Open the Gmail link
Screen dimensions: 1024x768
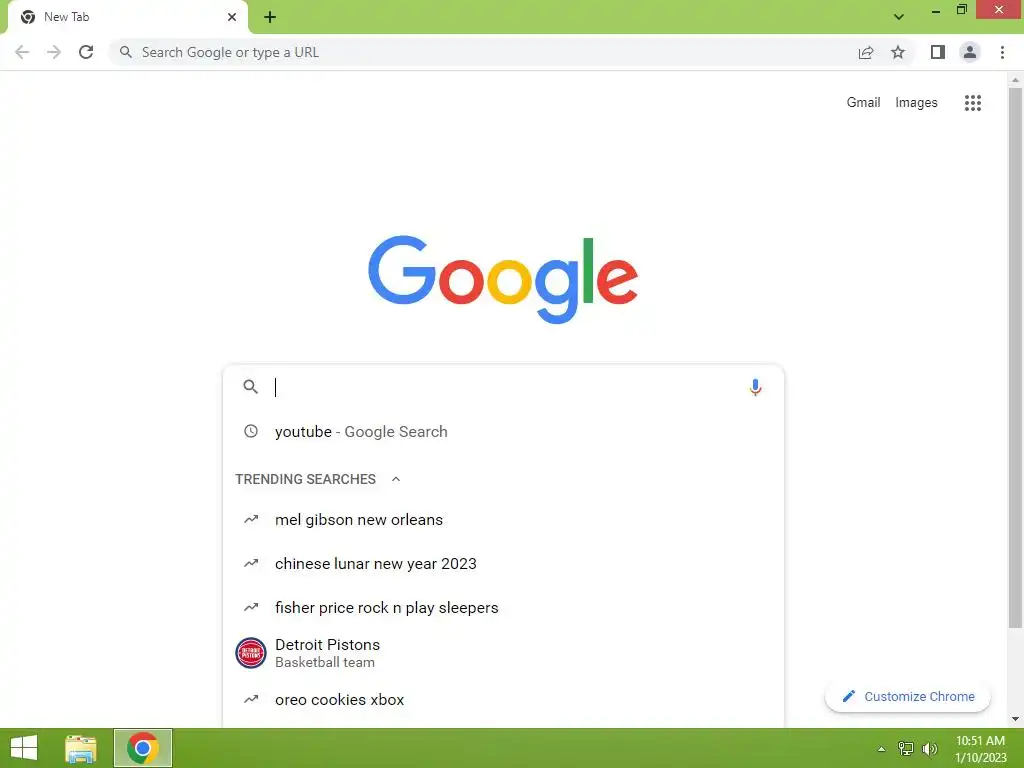[863, 103]
